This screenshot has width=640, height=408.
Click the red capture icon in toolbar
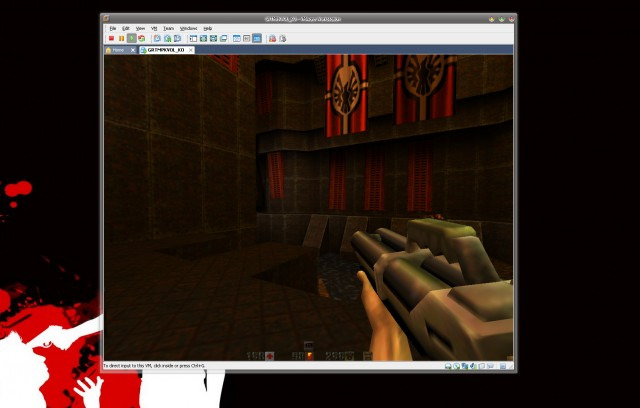coord(272,38)
